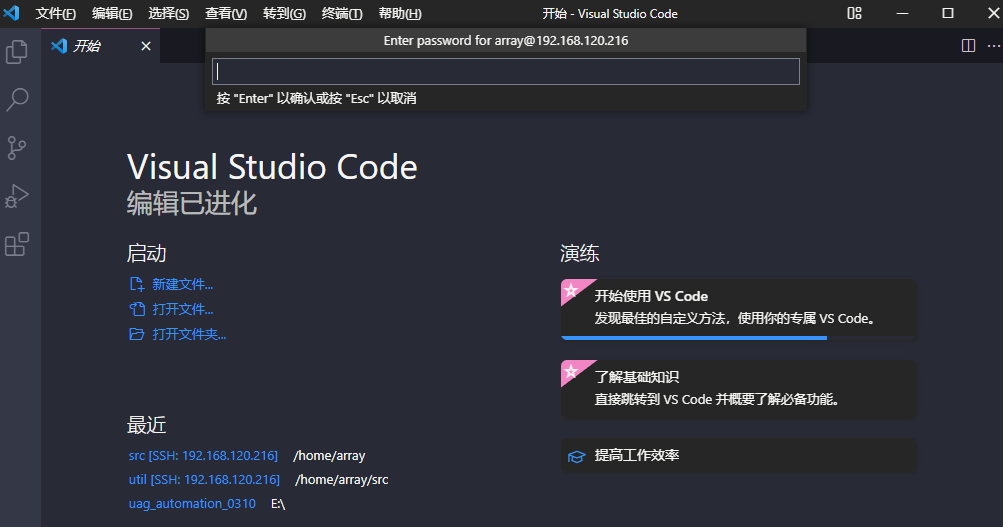Click the star badge on 开始使用 VS Code card
The width and height of the screenshot is (1003, 527).
[572, 290]
